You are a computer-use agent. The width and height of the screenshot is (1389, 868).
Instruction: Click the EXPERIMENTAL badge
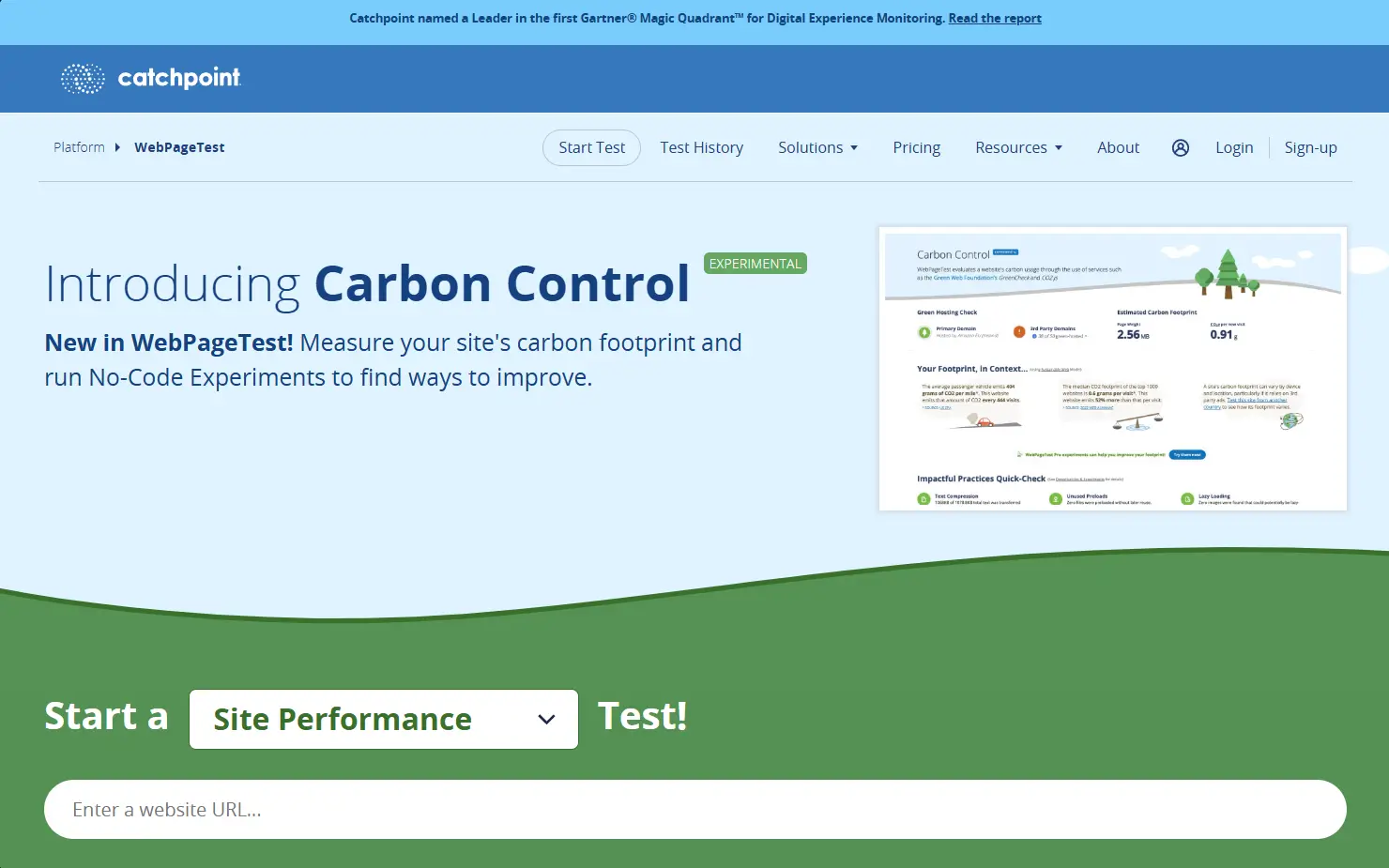point(756,264)
